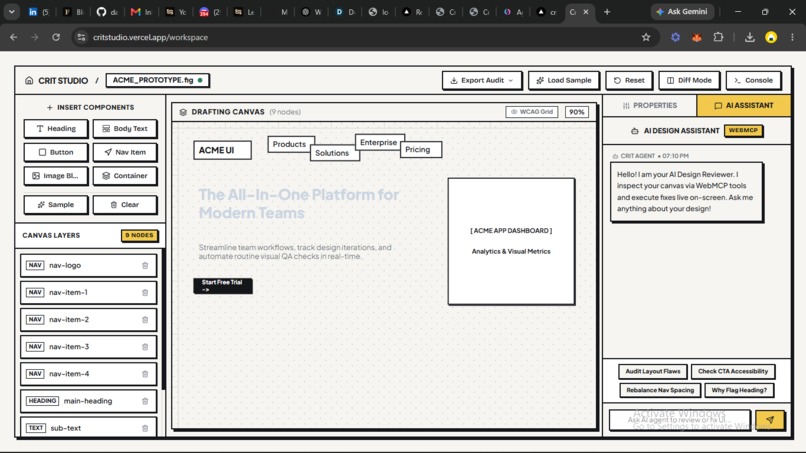Click Check CTA Accessibility suggestion
806x453 pixels.
coord(732,371)
